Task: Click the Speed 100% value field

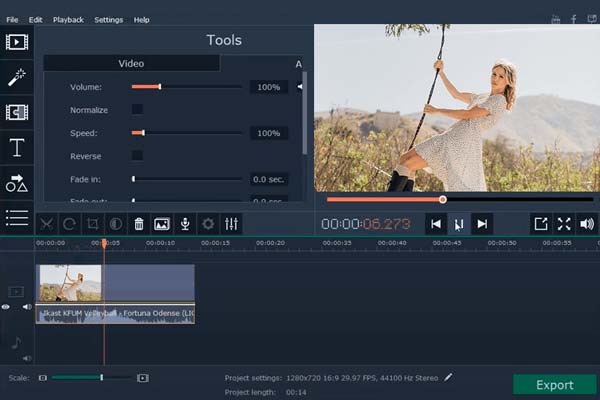Action: (269, 133)
